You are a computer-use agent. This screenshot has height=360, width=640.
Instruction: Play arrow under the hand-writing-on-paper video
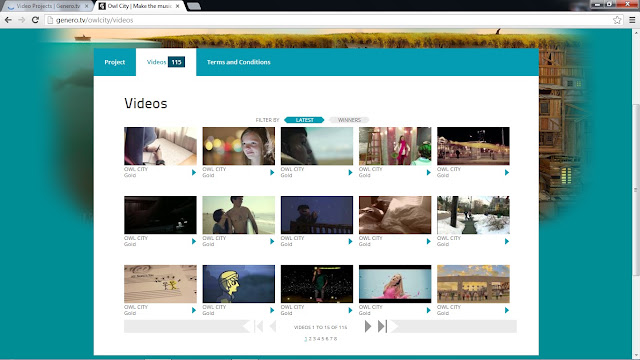tap(194, 173)
